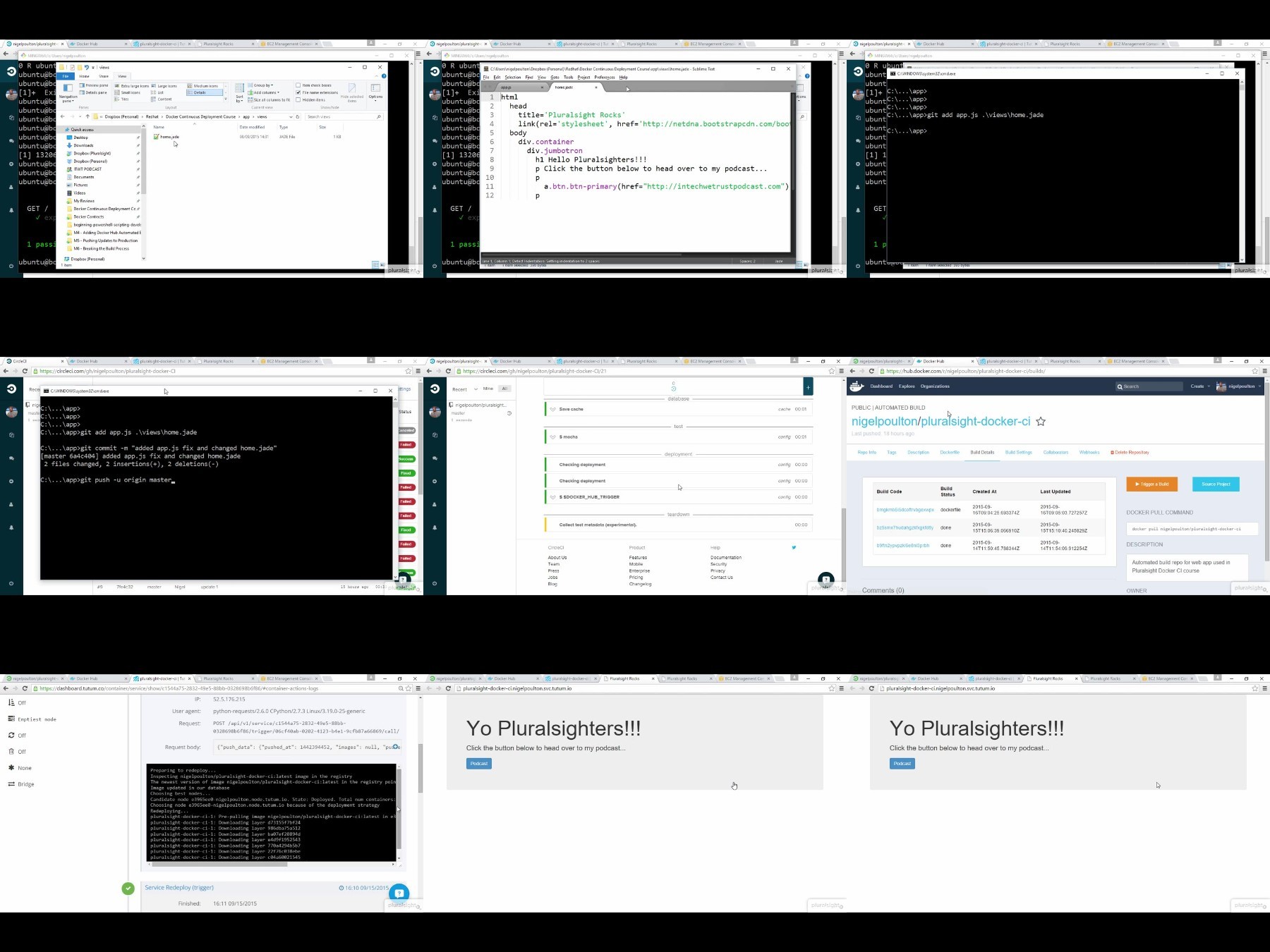Open Service Redeploy (trigger) link in Tutum
This screenshot has width=1270, height=952.
(179, 888)
